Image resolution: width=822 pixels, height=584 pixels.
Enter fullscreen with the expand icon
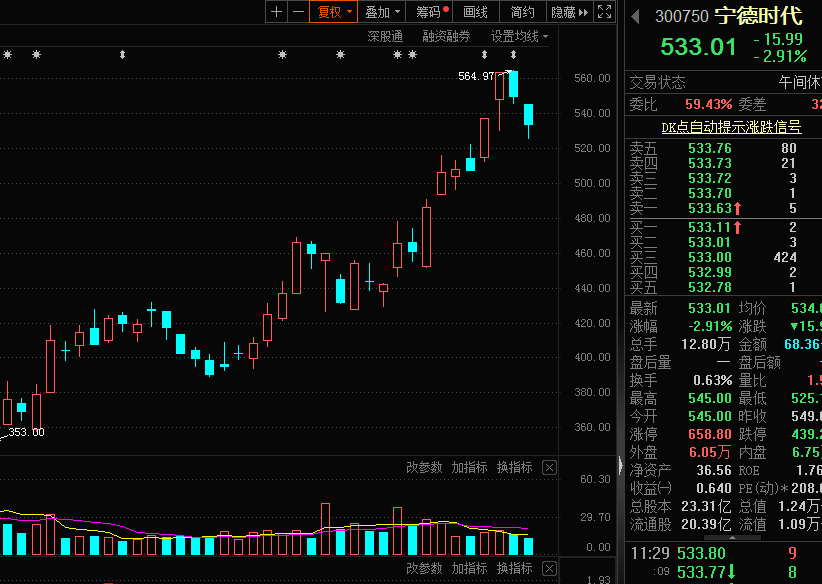click(604, 12)
